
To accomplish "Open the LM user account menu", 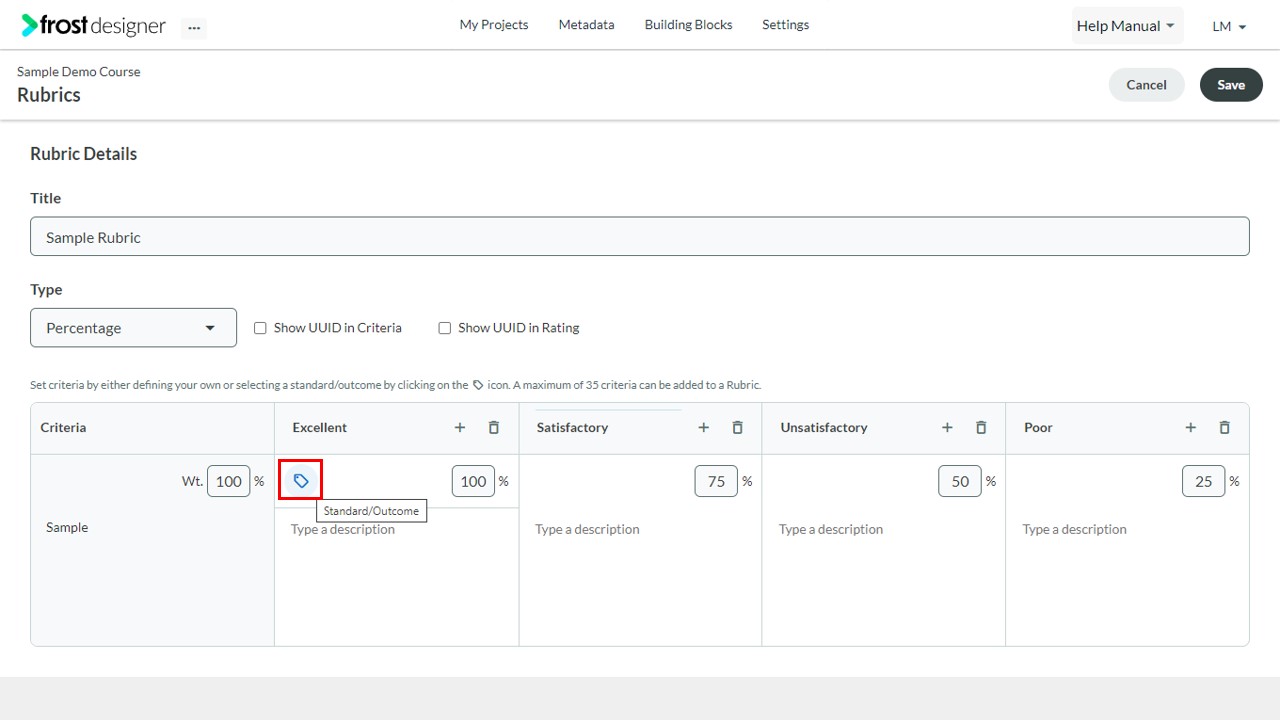I will pyautogui.click(x=1229, y=27).
